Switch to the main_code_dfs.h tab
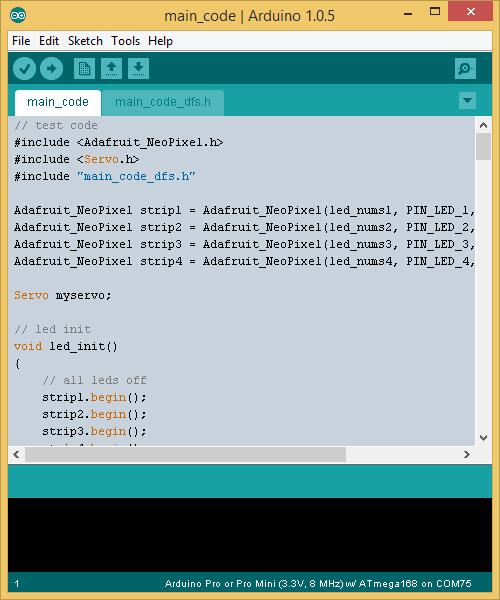This screenshot has height=600, width=500. pos(163,102)
